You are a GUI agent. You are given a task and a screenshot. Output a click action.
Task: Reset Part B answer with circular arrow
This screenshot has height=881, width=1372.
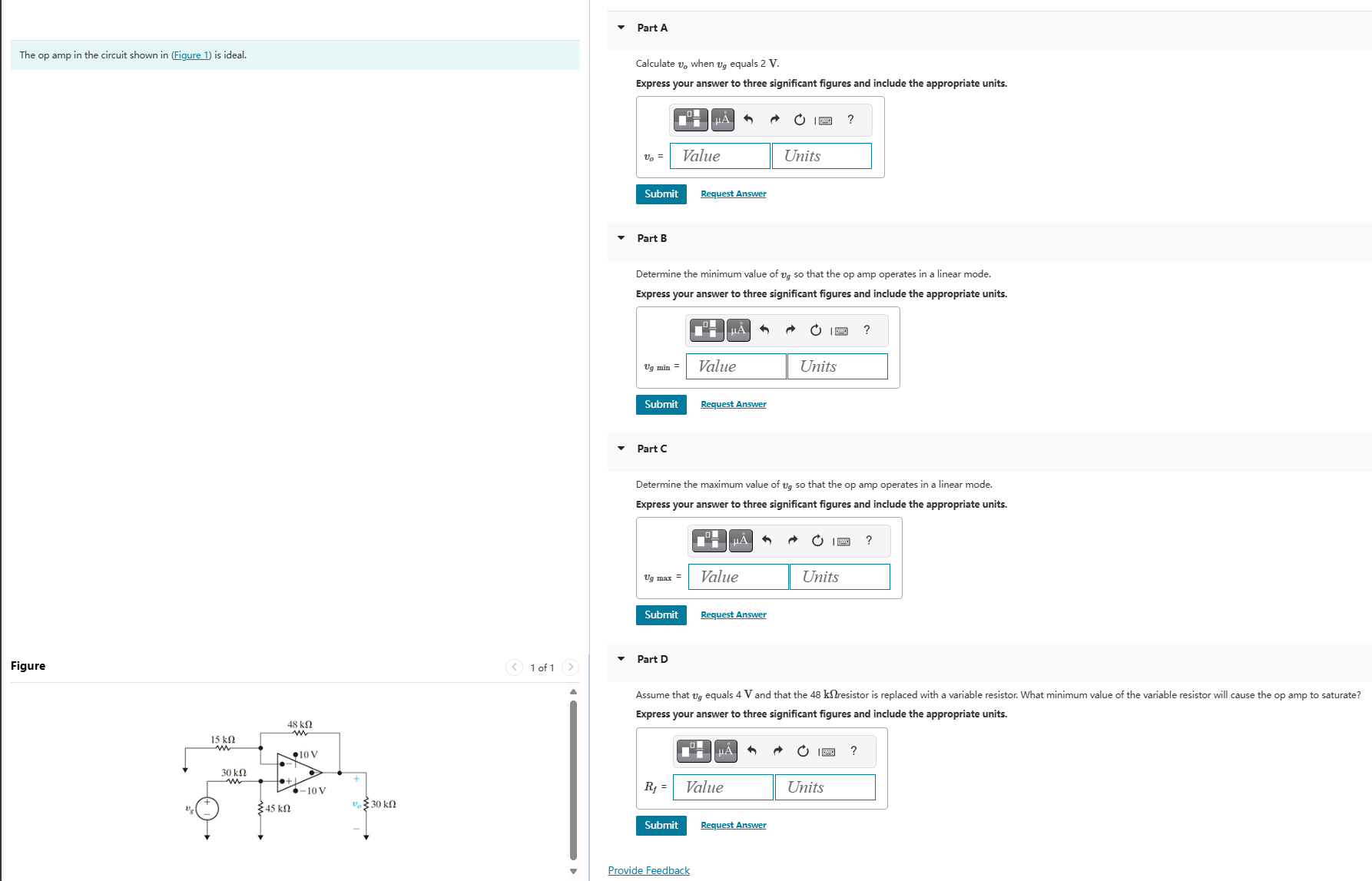tap(816, 330)
